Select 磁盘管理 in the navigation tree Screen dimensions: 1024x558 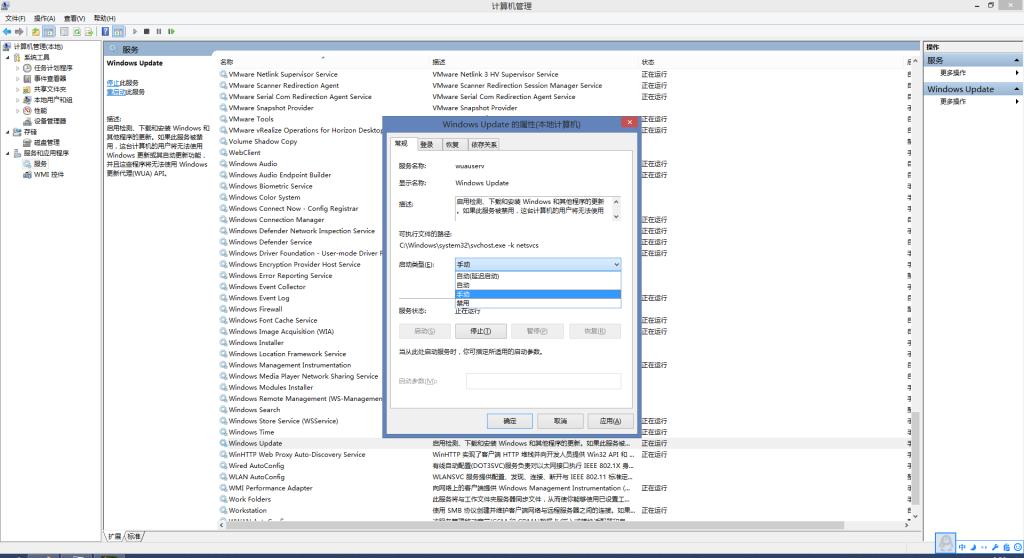[x=46, y=142]
